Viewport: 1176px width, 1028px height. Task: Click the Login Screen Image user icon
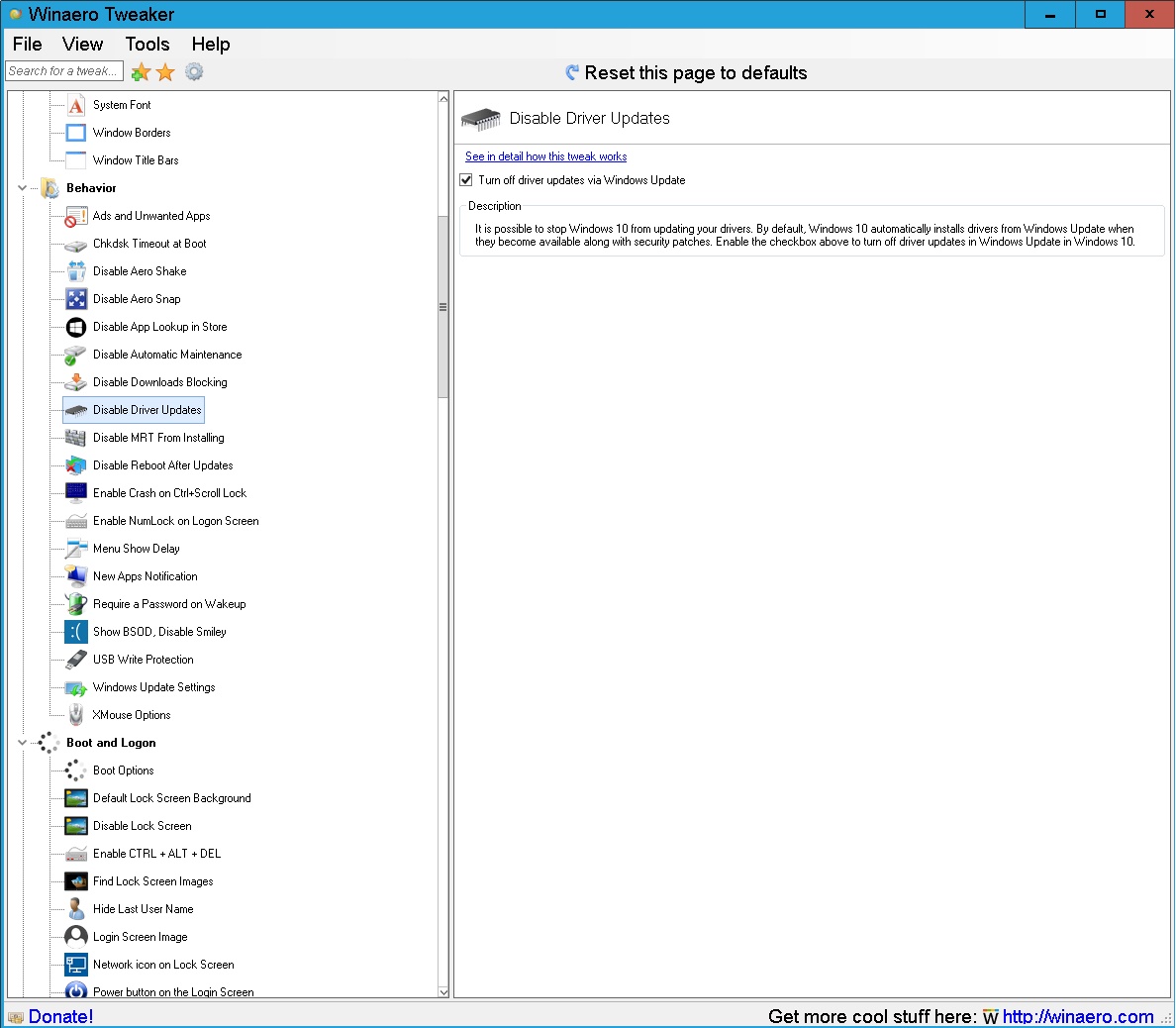point(76,937)
